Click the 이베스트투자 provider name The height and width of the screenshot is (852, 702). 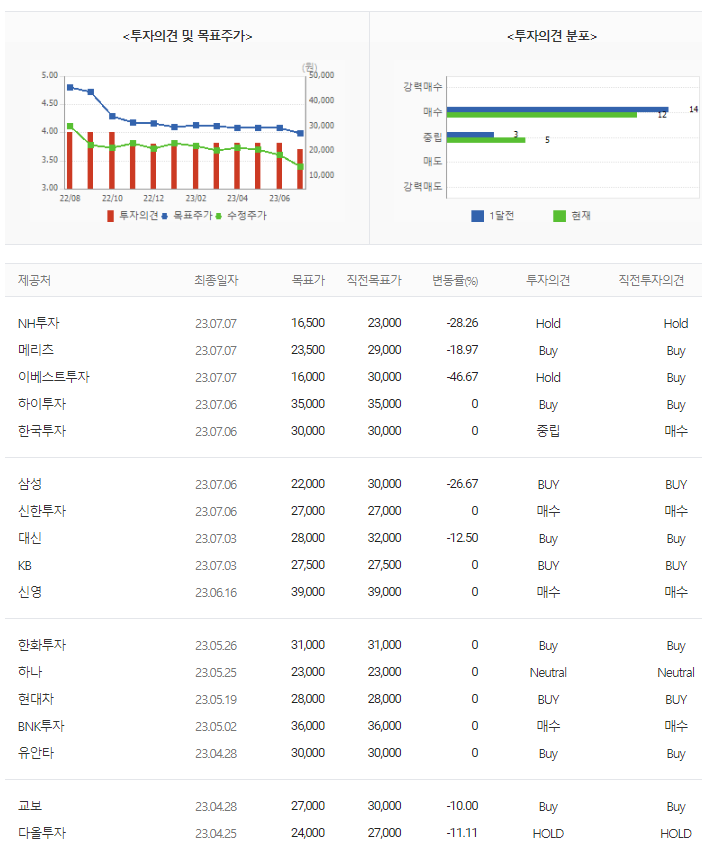(53, 377)
